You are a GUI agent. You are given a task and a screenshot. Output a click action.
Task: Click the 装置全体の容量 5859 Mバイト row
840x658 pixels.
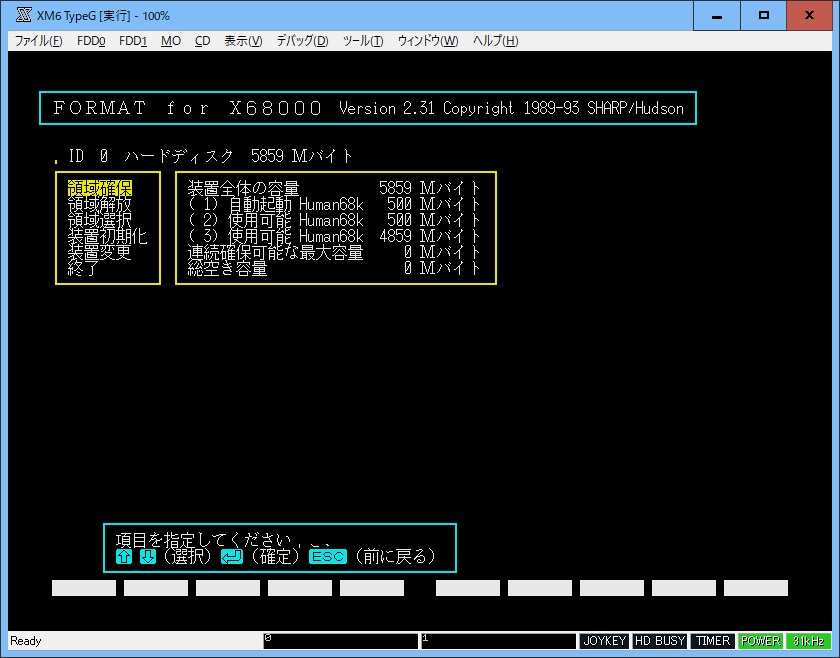point(334,188)
